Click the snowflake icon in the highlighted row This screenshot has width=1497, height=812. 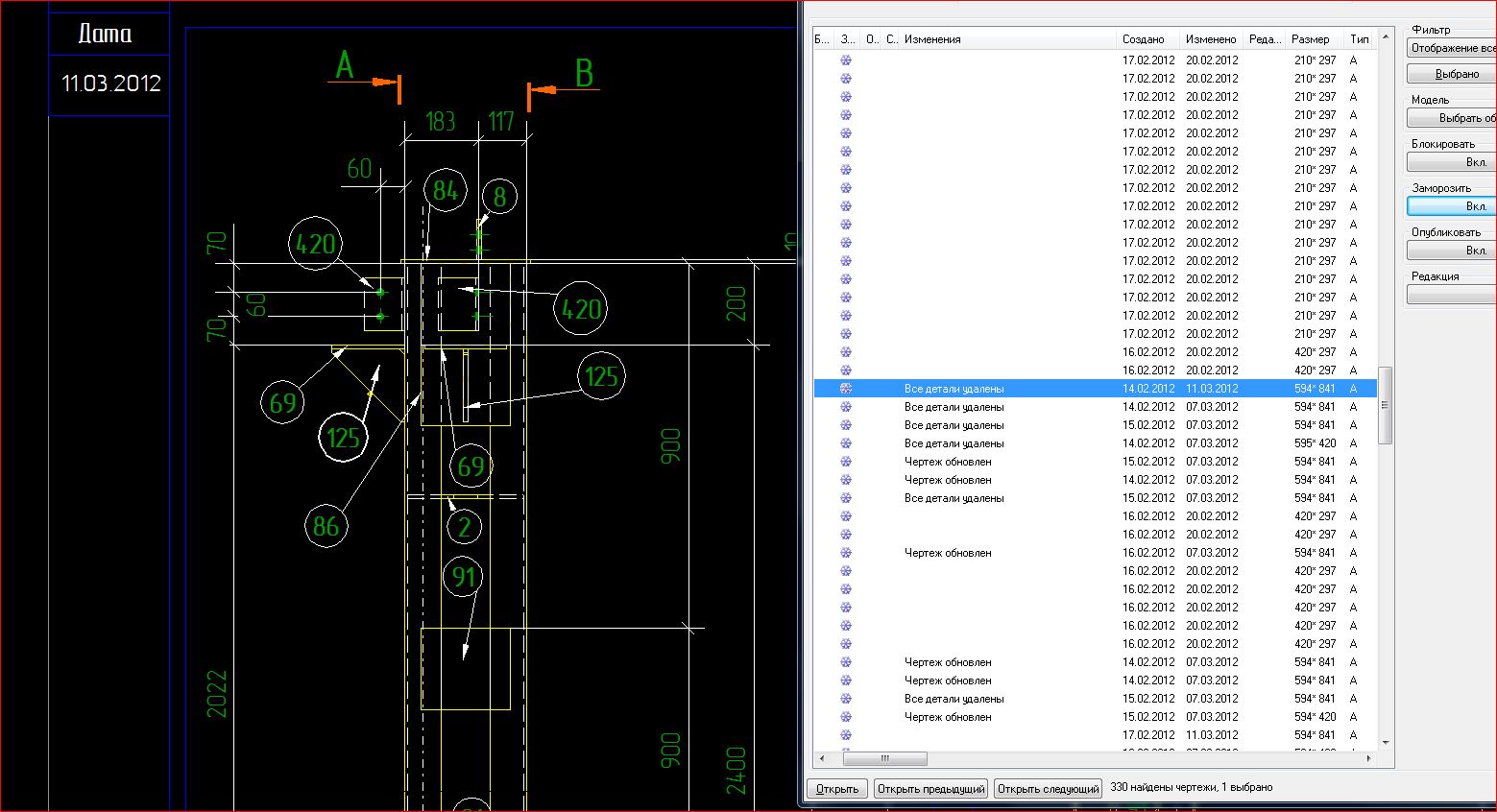coord(846,389)
